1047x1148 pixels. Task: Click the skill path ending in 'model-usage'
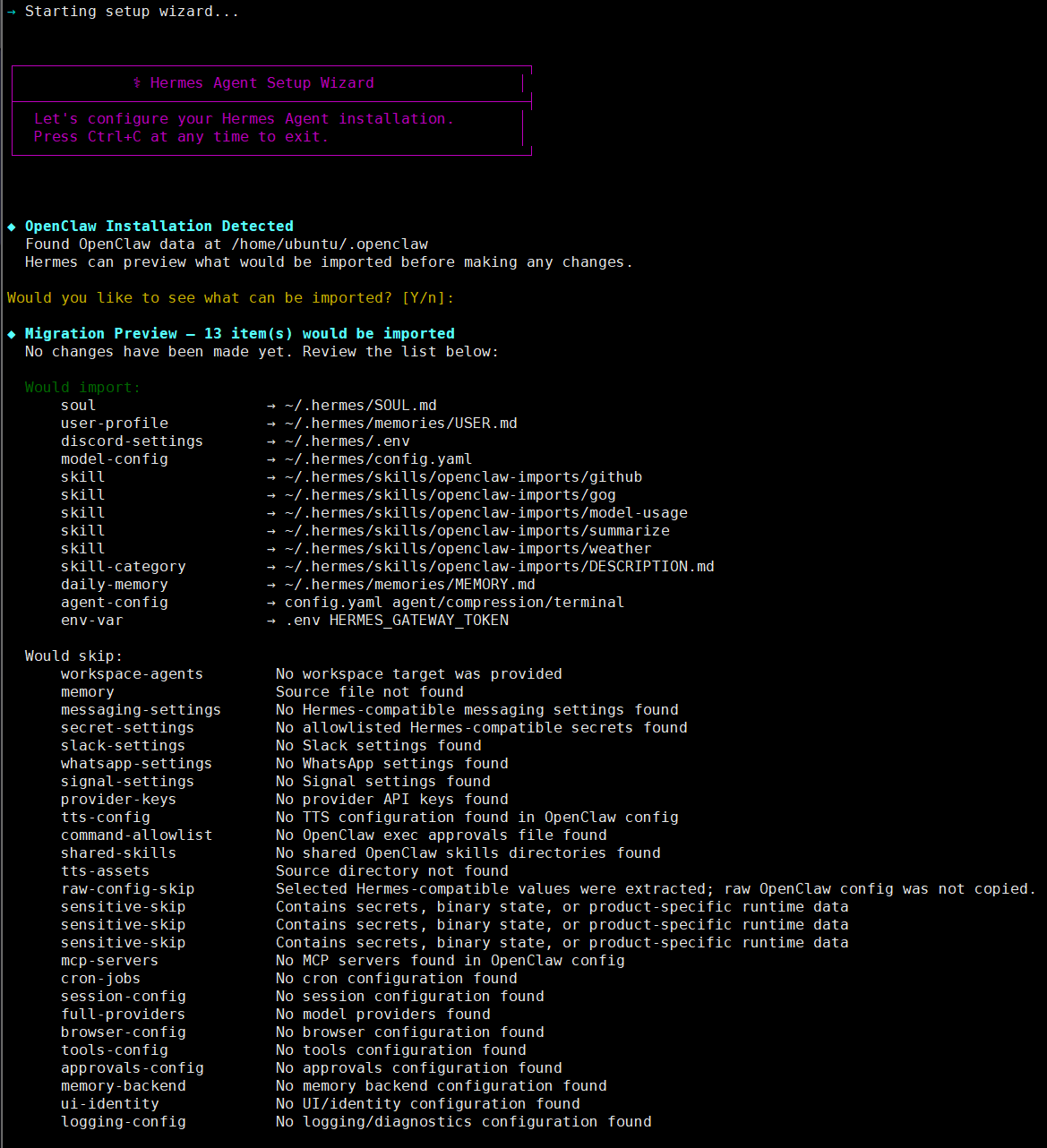click(486, 512)
